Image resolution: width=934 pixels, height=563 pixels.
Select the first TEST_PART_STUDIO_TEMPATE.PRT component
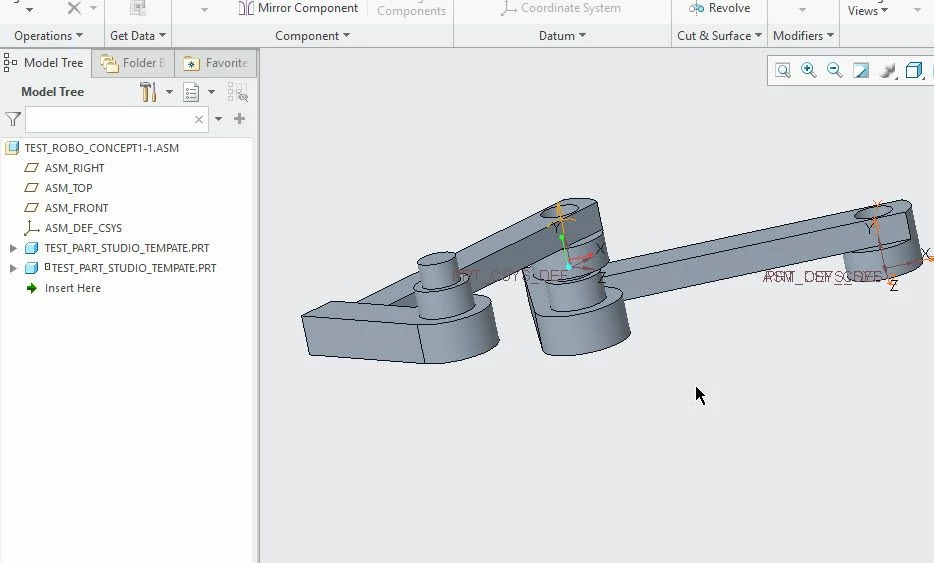tap(126, 248)
